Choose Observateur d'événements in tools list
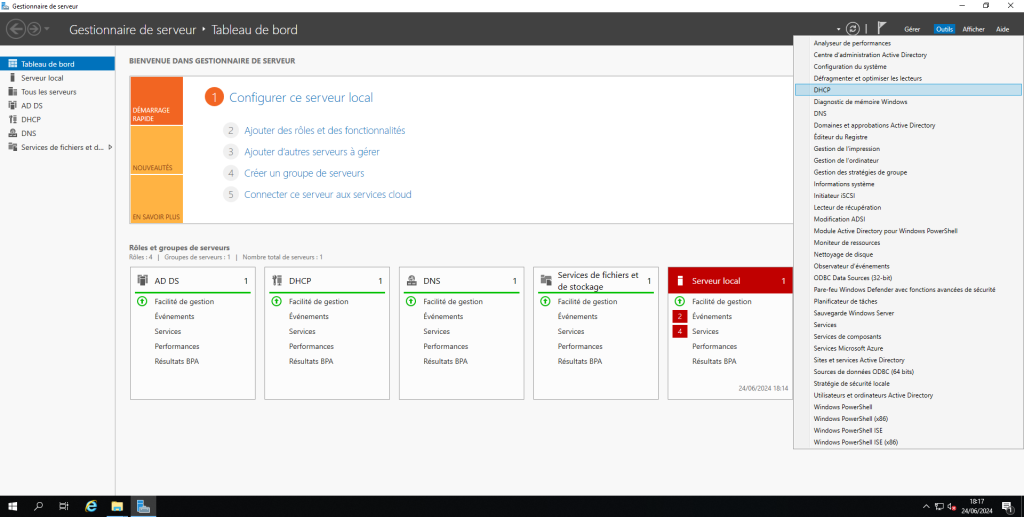The width and height of the screenshot is (1024, 517). [851, 264]
